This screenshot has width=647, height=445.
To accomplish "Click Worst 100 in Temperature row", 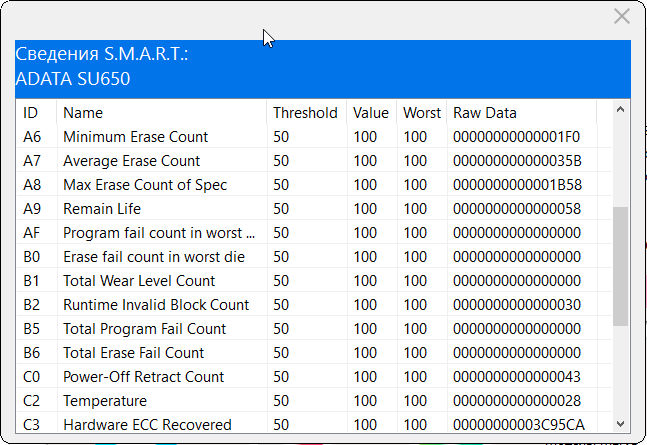I will pos(415,400).
